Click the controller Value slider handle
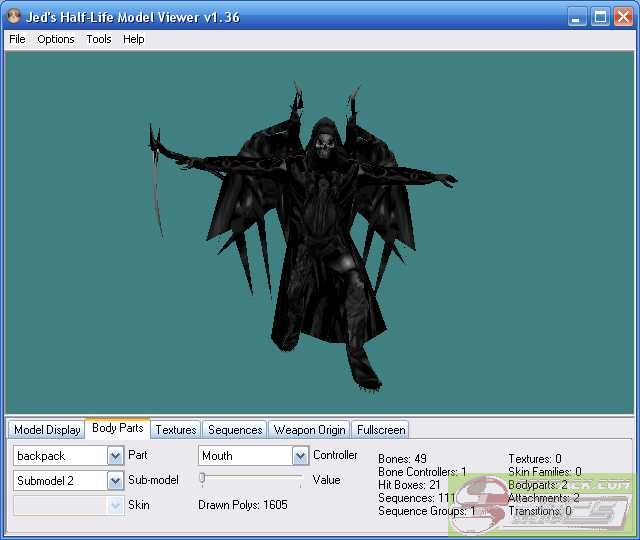640x540 pixels. point(202,478)
